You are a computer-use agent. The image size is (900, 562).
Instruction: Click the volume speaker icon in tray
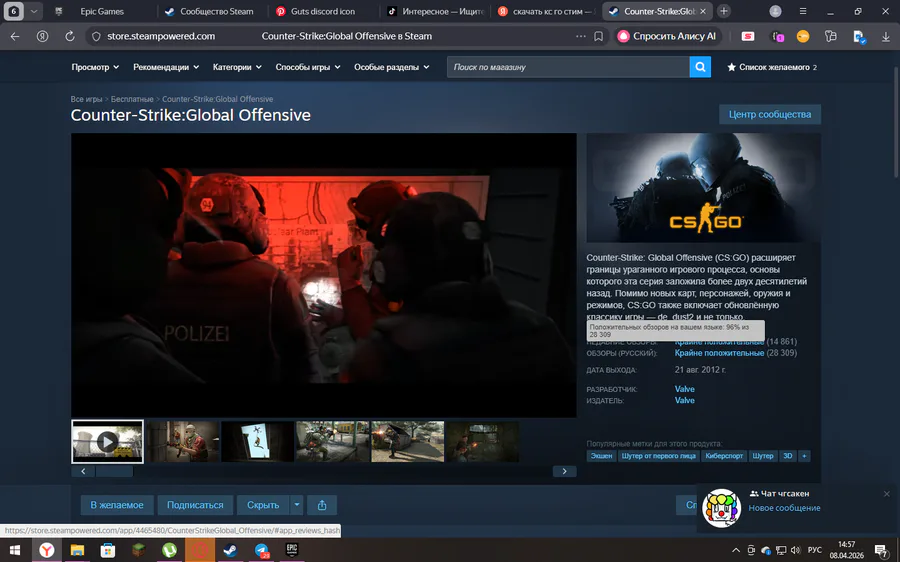click(795, 550)
